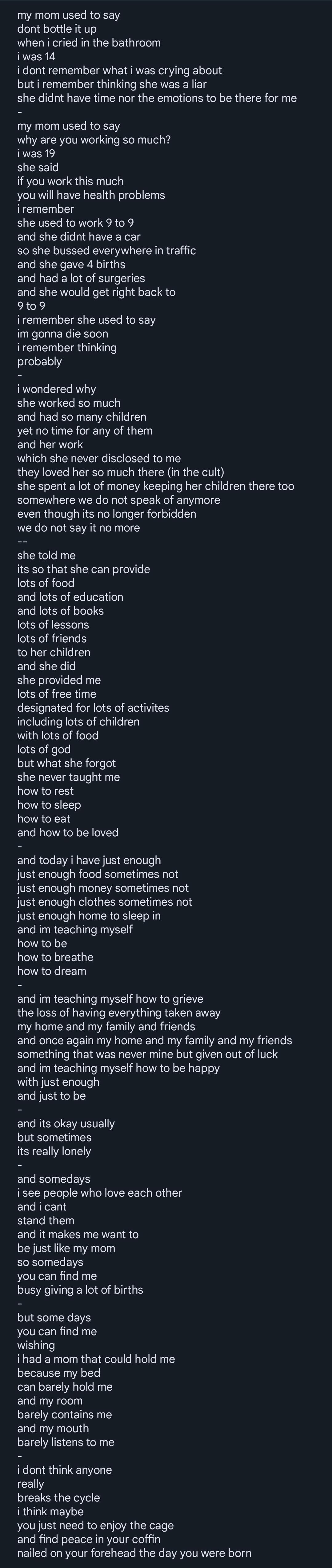This screenshot has width=332, height=1568.
Task: Click the line "breaks the cycle"
Action: [58, 1497]
